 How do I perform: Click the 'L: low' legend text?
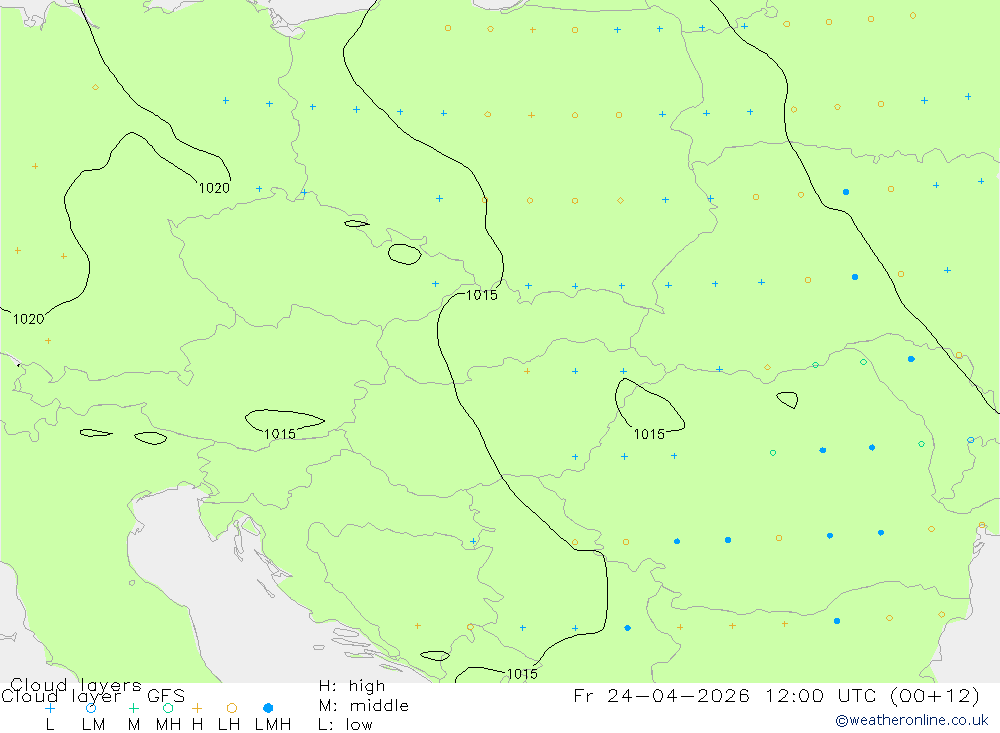(x=345, y=725)
